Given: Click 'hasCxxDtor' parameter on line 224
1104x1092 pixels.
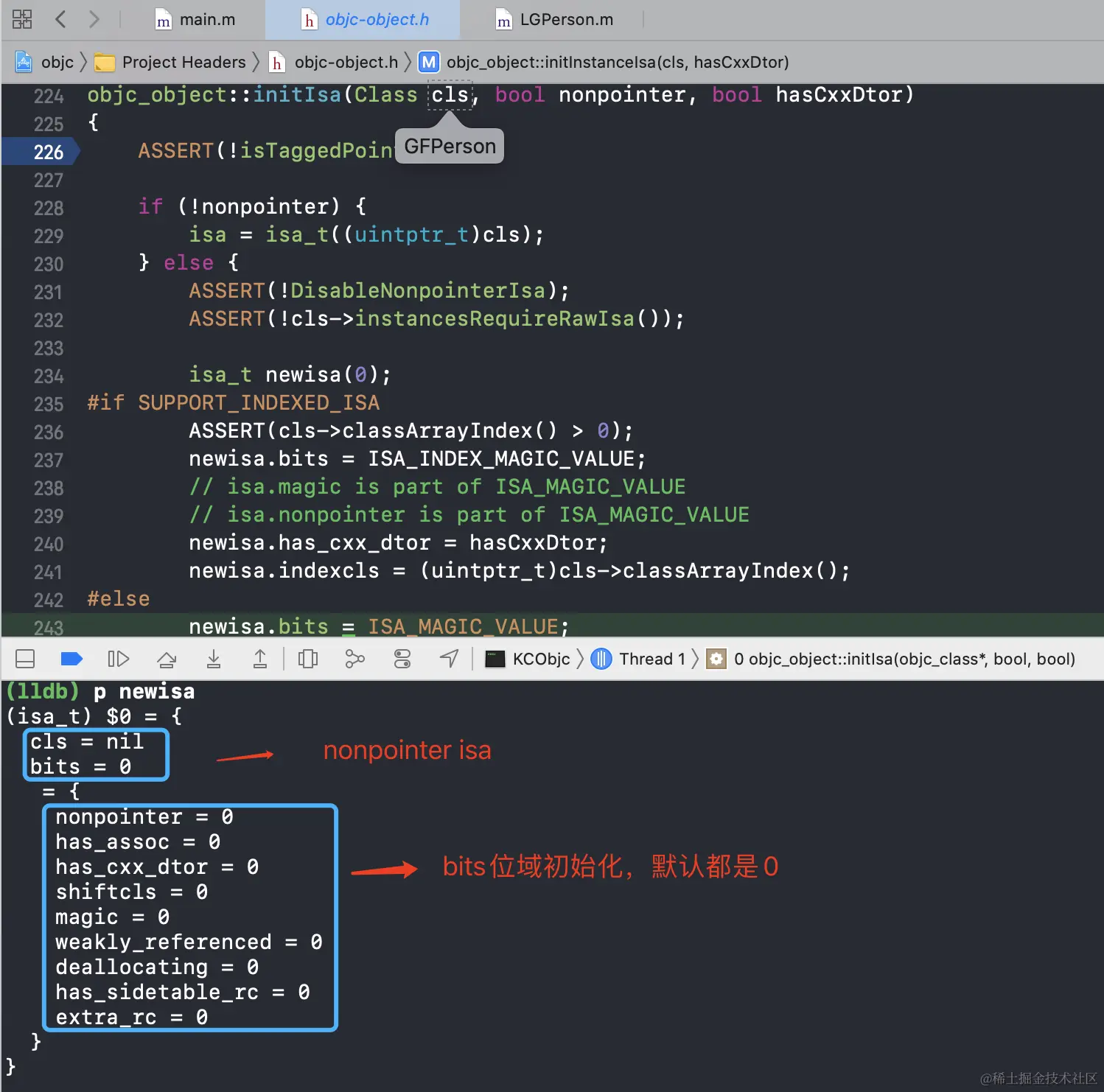Looking at the screenshot, I should pos(839,94).
